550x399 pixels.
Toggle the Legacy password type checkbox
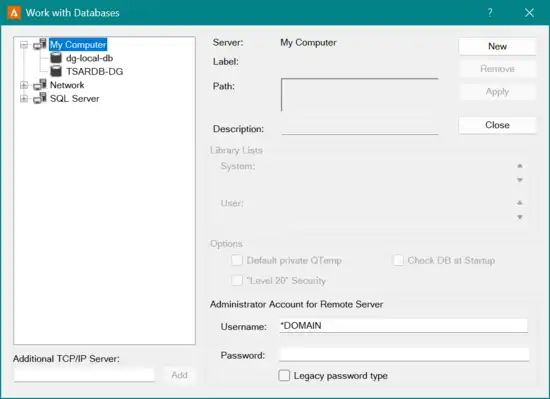click(x=284, y=376)
